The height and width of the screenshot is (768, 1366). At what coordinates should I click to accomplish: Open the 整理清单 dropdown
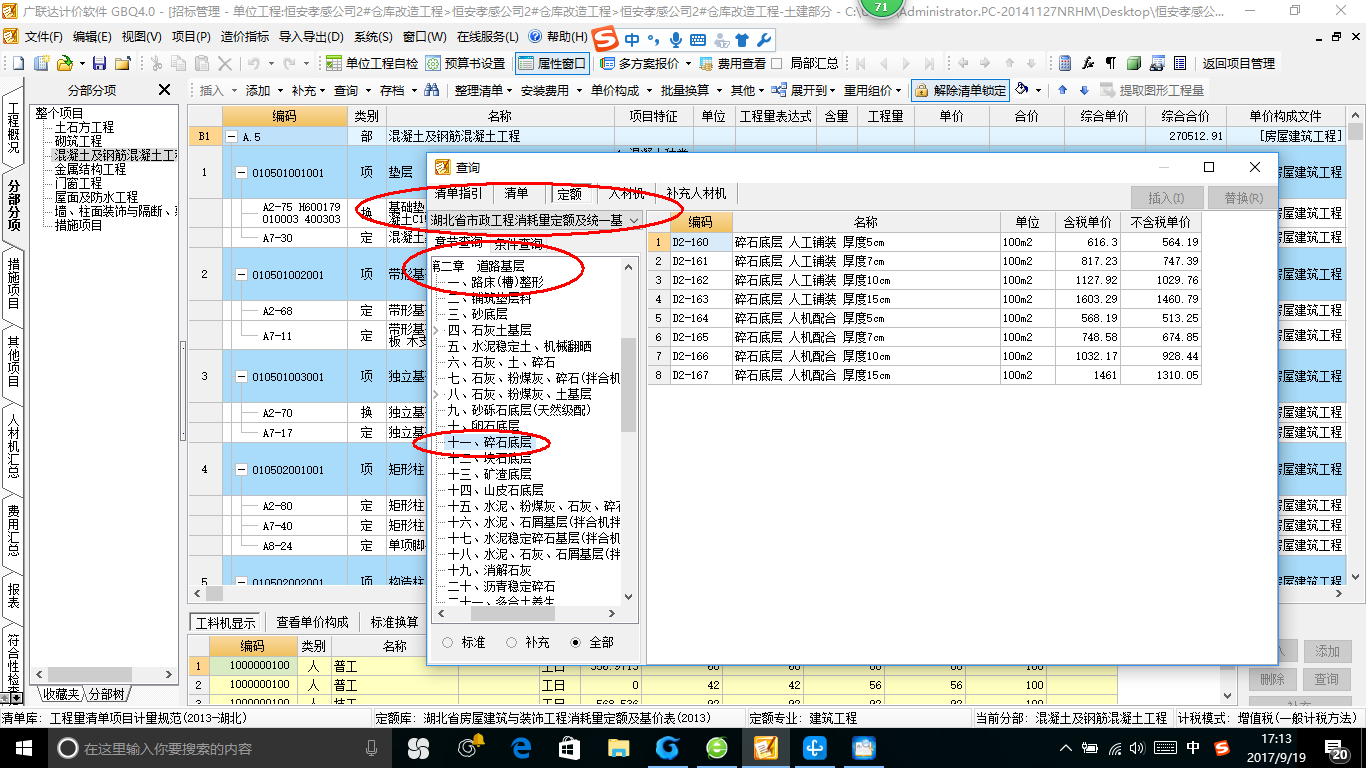pyautogui.click(x=483, y=90)
